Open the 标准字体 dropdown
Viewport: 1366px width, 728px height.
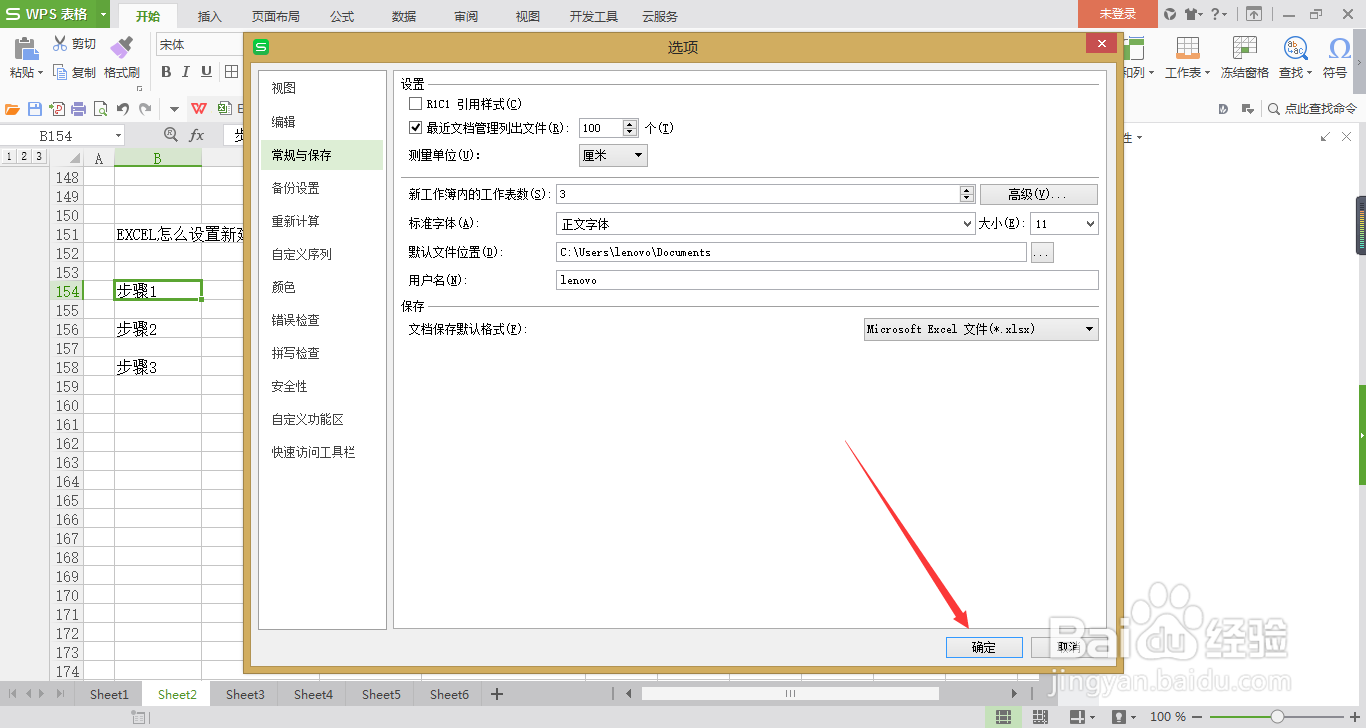pyautogui.click(x=966, y=223)
